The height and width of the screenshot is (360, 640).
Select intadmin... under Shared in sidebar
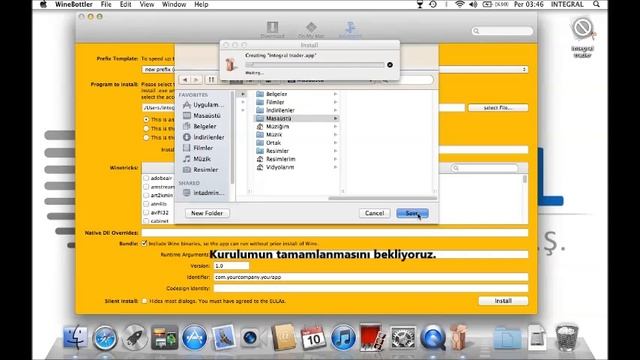coord(204,193)
